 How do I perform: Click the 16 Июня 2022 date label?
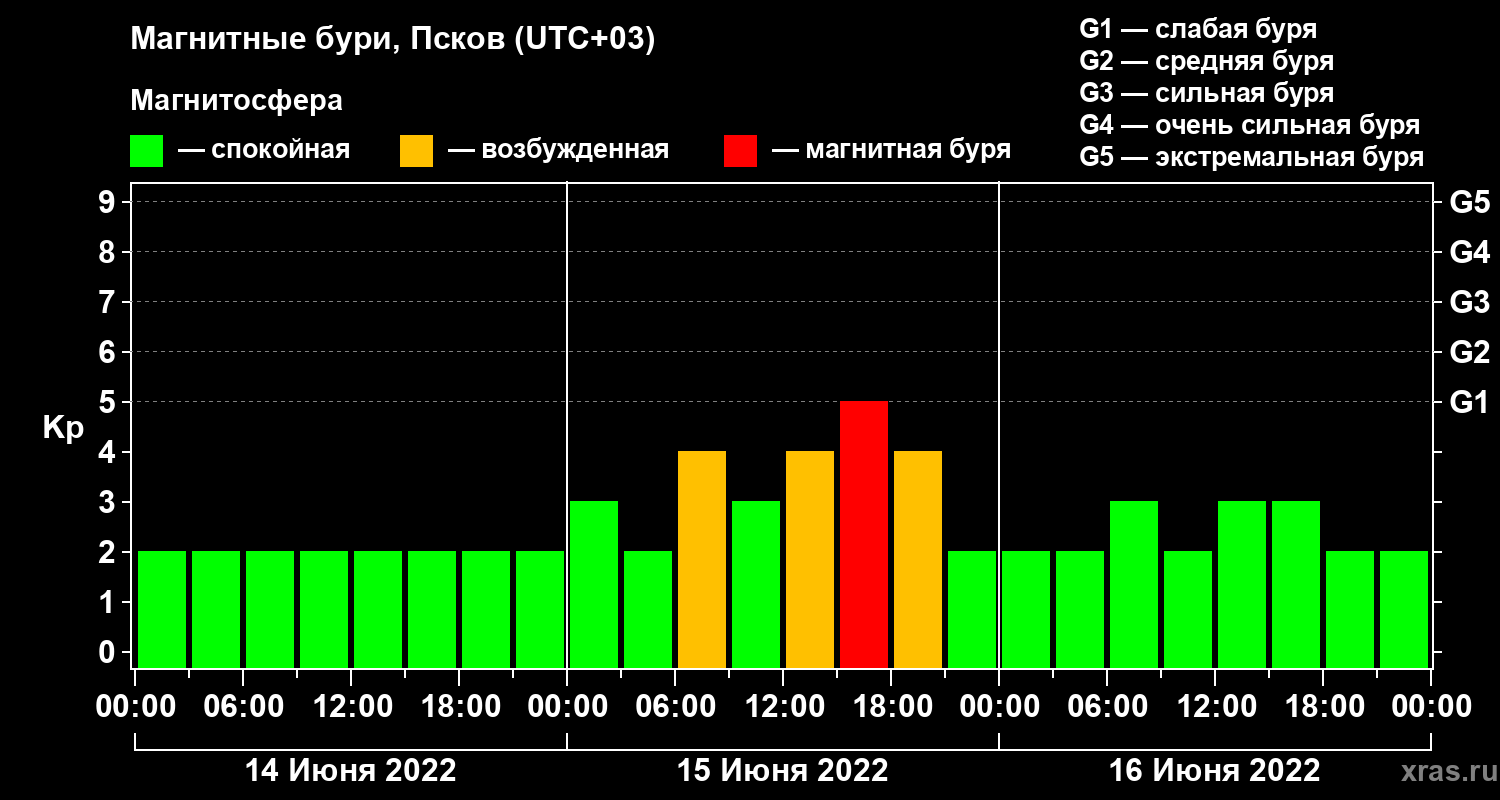click(1215, 771)
